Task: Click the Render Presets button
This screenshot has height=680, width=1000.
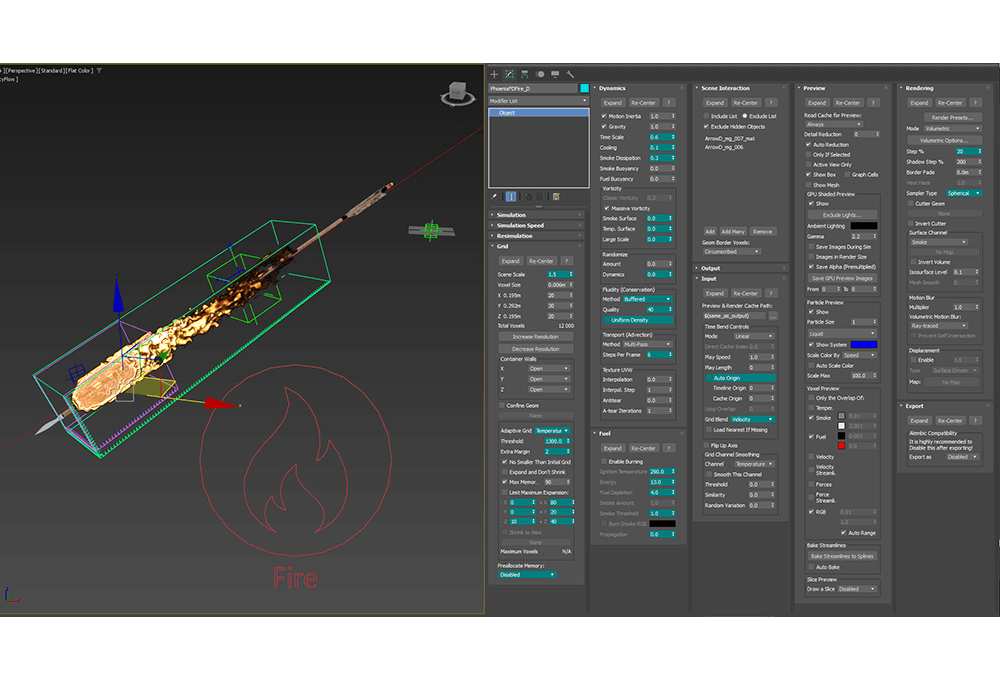Action: pyautogui.click(x=951, y=117)
